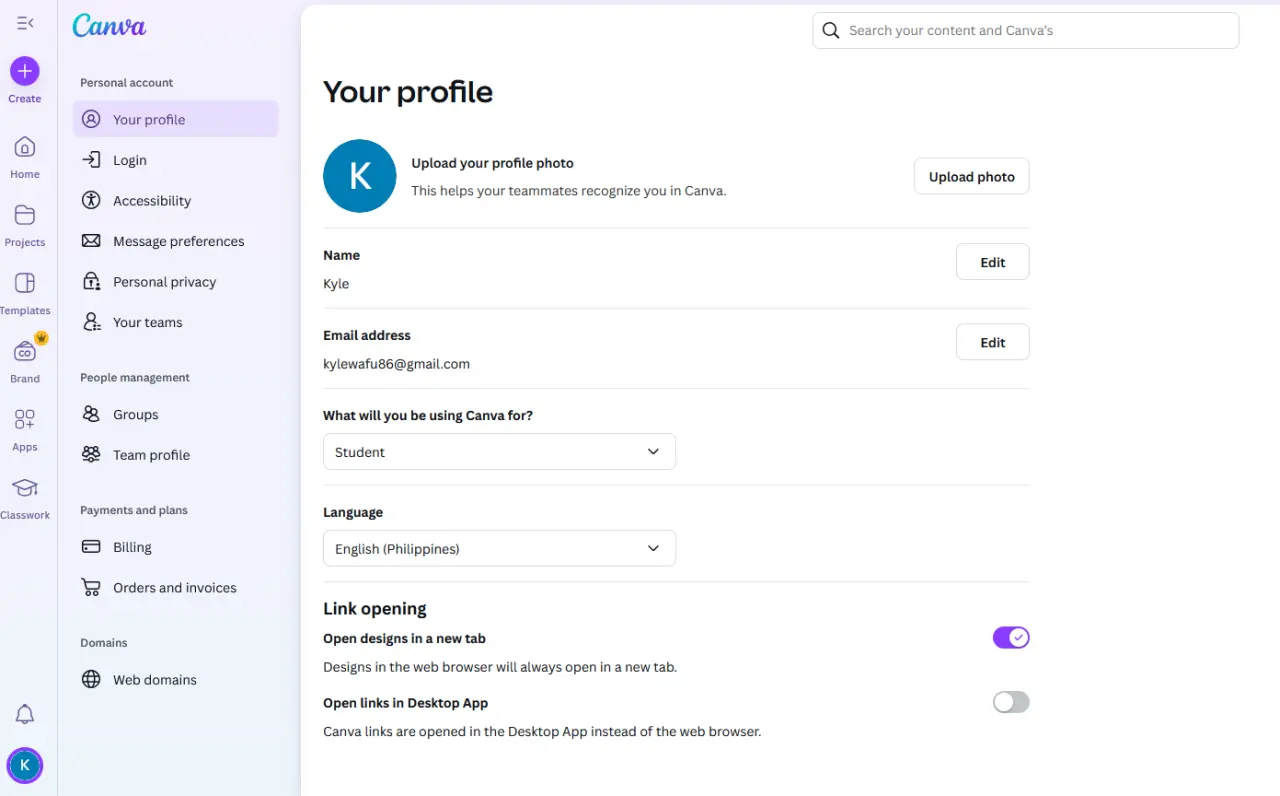Click the Upload photo button
The height and width of the screenshot is (796, 1280).
click(x=971, y=177)
